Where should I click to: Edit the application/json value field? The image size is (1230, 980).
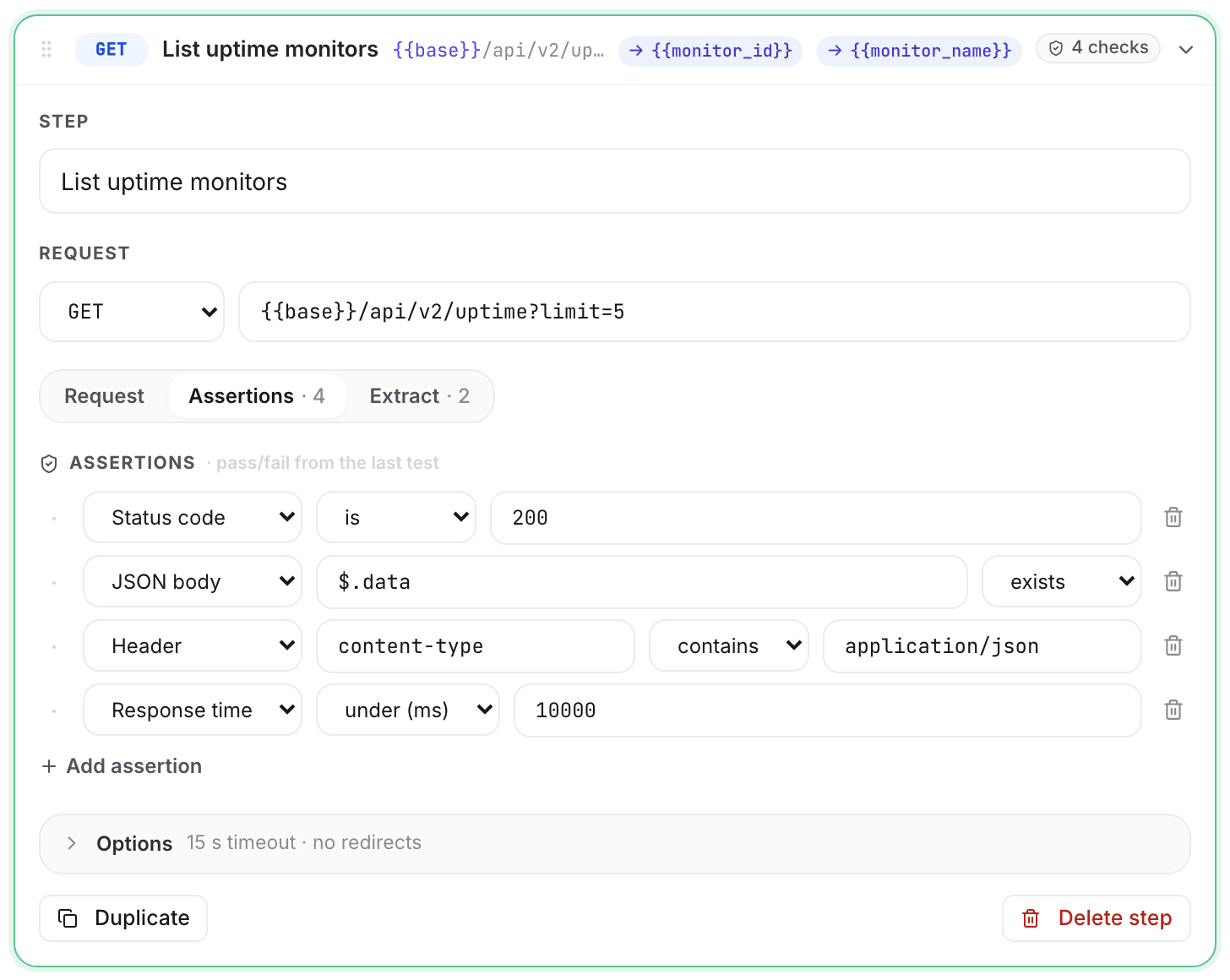pyautogui.click(x=982, y=646)
